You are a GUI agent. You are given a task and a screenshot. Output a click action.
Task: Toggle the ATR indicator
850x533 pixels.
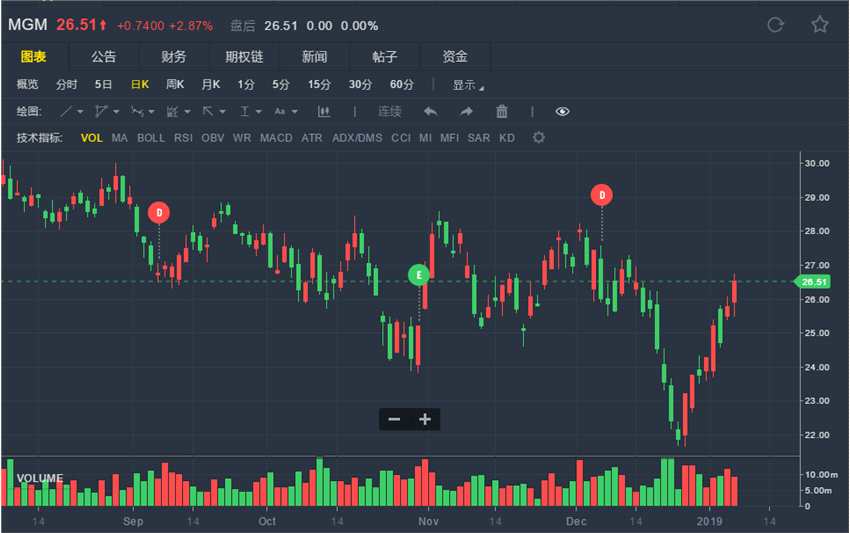[312, 138]
